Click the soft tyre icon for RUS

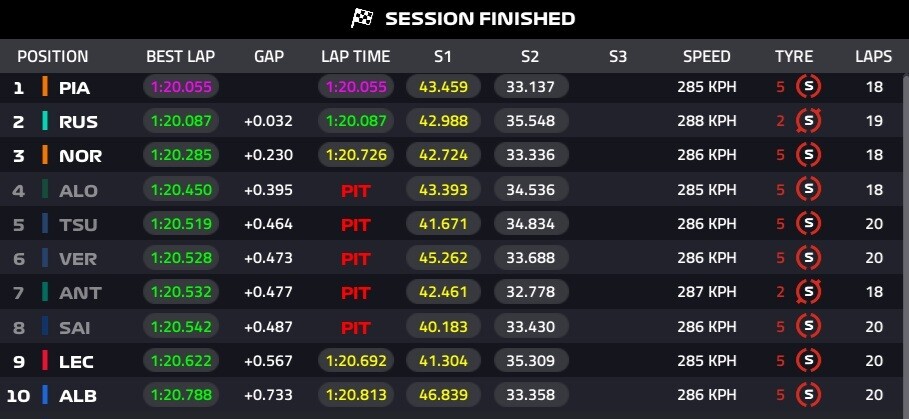click(808, 122)
